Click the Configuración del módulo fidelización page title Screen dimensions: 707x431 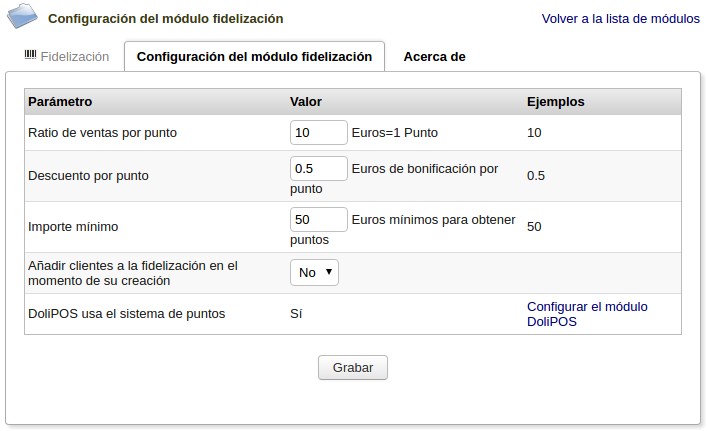(165, 18)
